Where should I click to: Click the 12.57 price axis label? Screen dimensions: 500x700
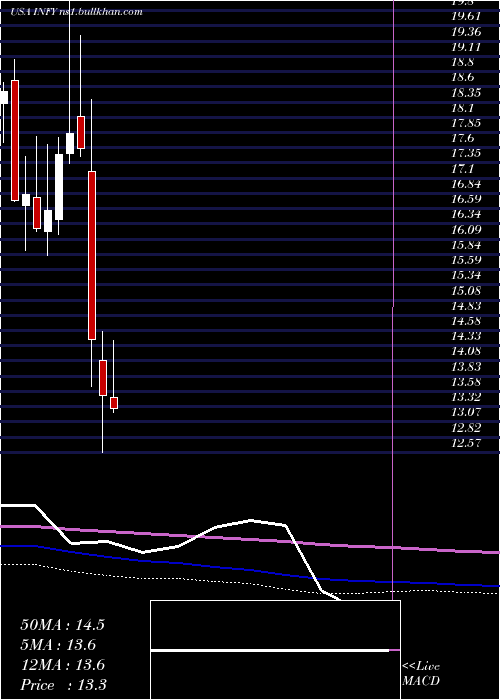466,444
